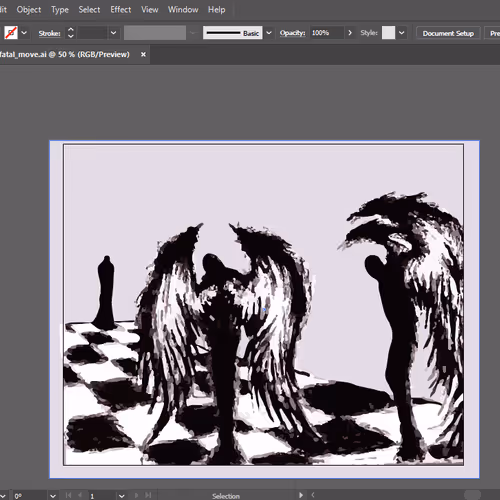Viewport: 500px width, 500px height.
Task: Close the fatal_move.ai document tab
Action: click(143, 54)
